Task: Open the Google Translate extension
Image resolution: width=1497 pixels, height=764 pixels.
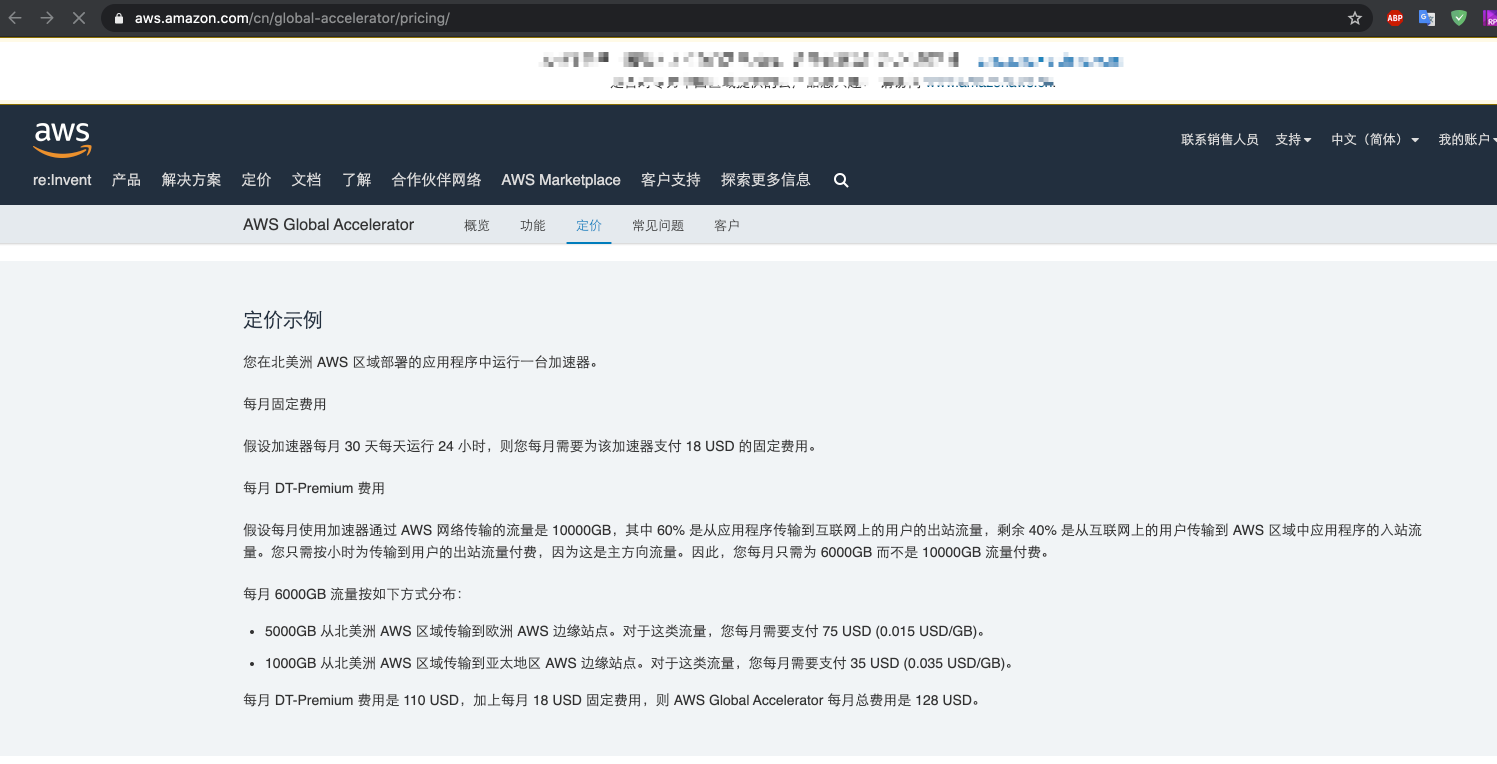Action: click(1427, 18)
